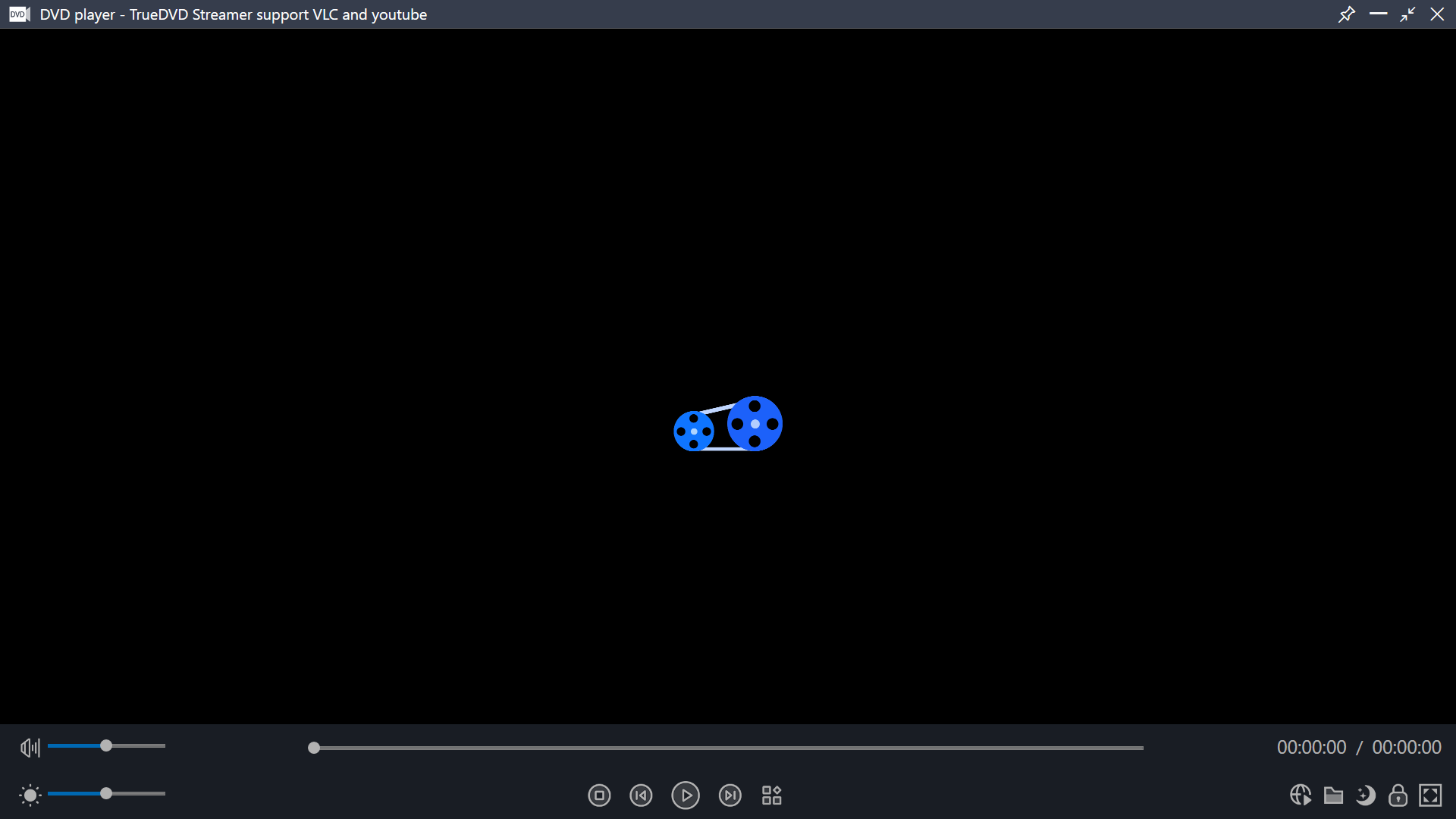
Task: Click the brightness icon
Action: coord(30,795)
